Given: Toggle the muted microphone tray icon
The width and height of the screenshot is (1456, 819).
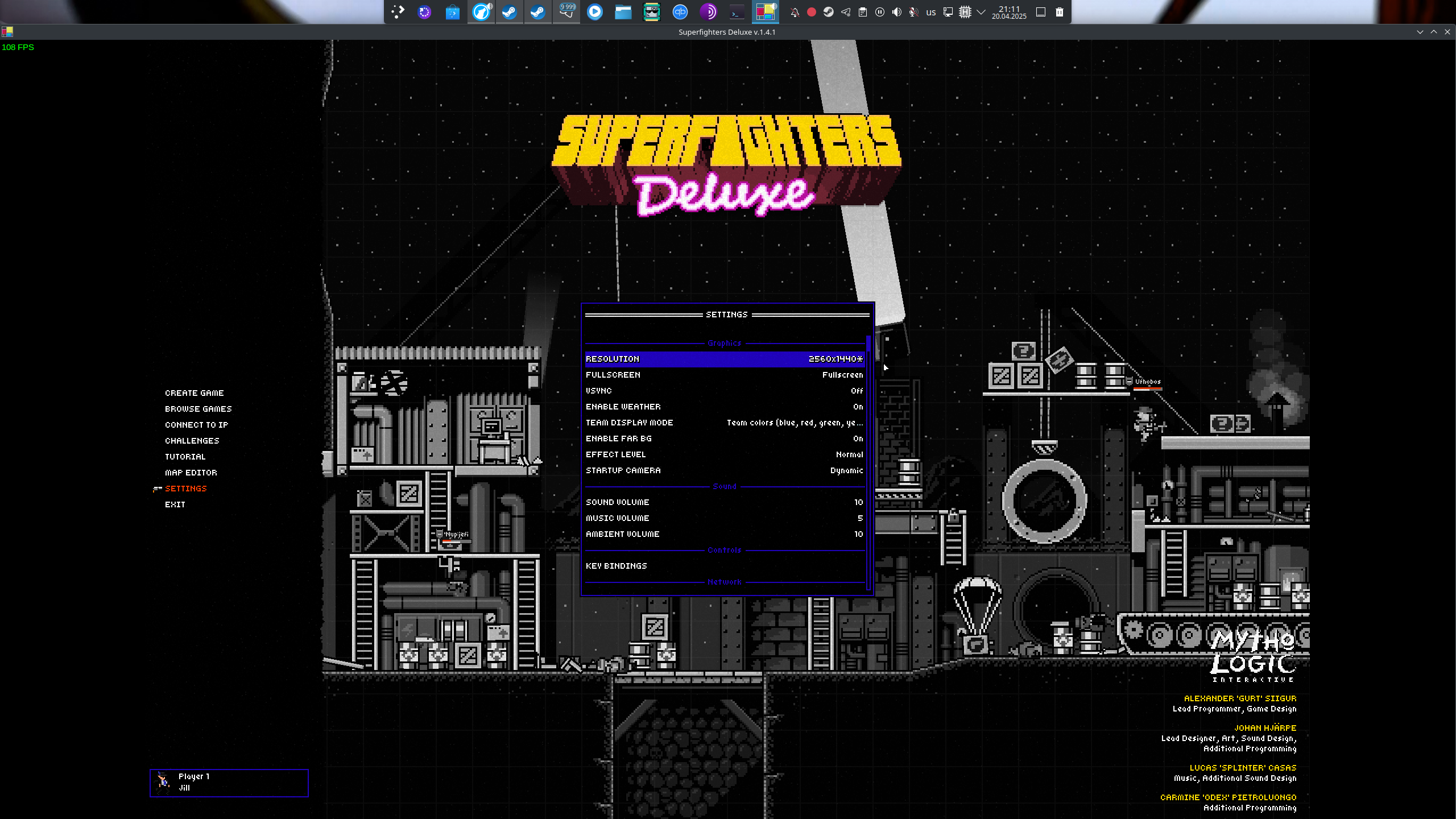Looking at the screenshot, I should tap(913, 12).
